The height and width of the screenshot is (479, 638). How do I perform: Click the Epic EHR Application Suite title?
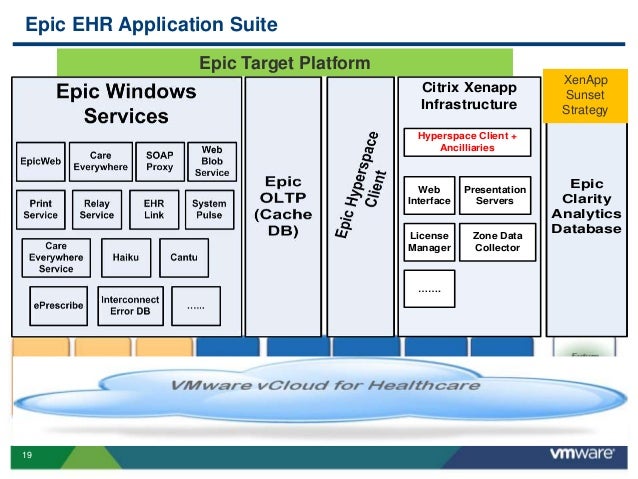click(151, 24)
